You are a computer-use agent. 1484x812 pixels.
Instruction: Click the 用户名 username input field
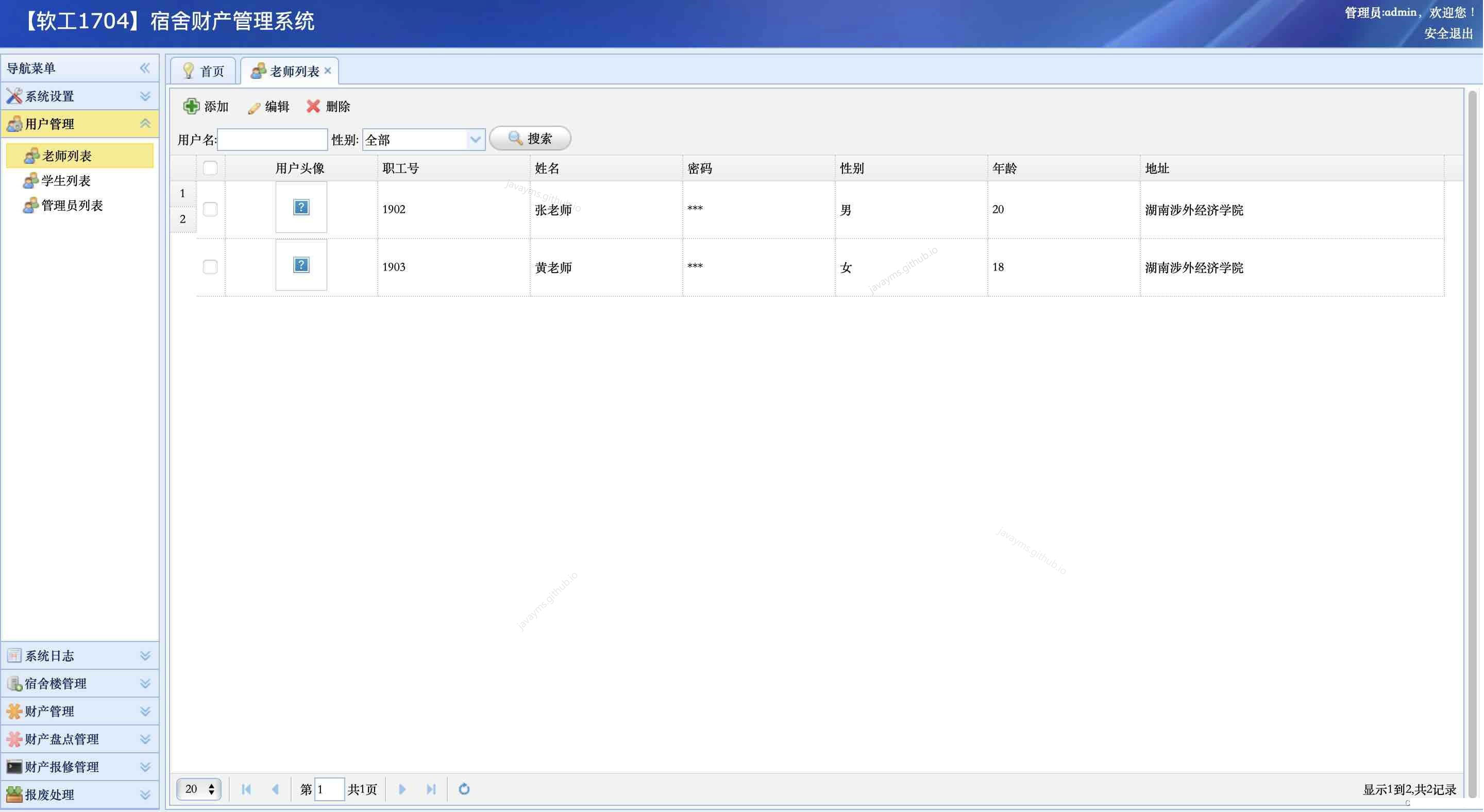pos(273,139)
